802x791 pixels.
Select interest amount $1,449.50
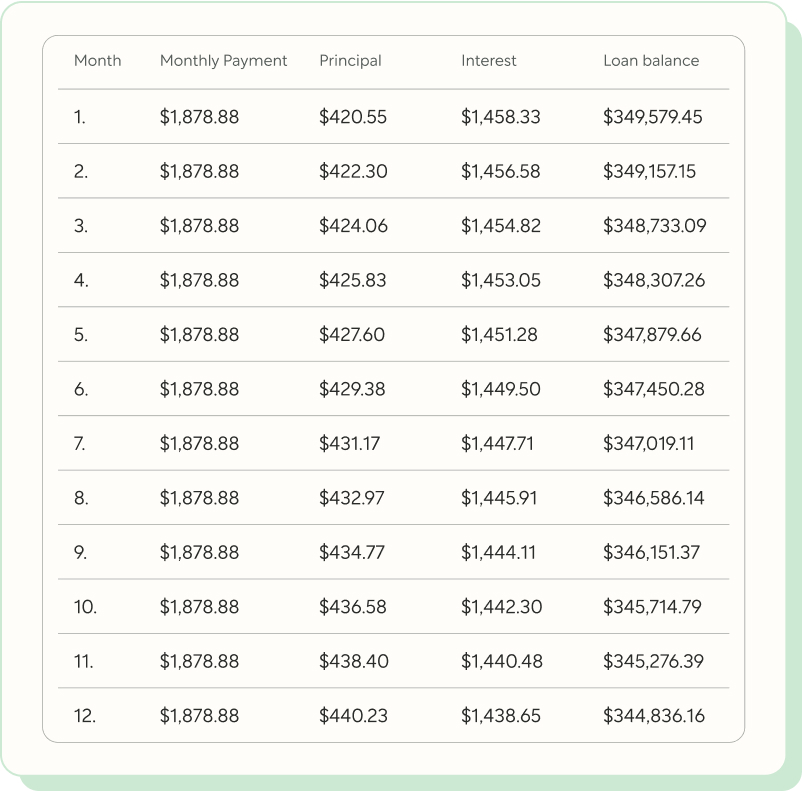point(501,389)
